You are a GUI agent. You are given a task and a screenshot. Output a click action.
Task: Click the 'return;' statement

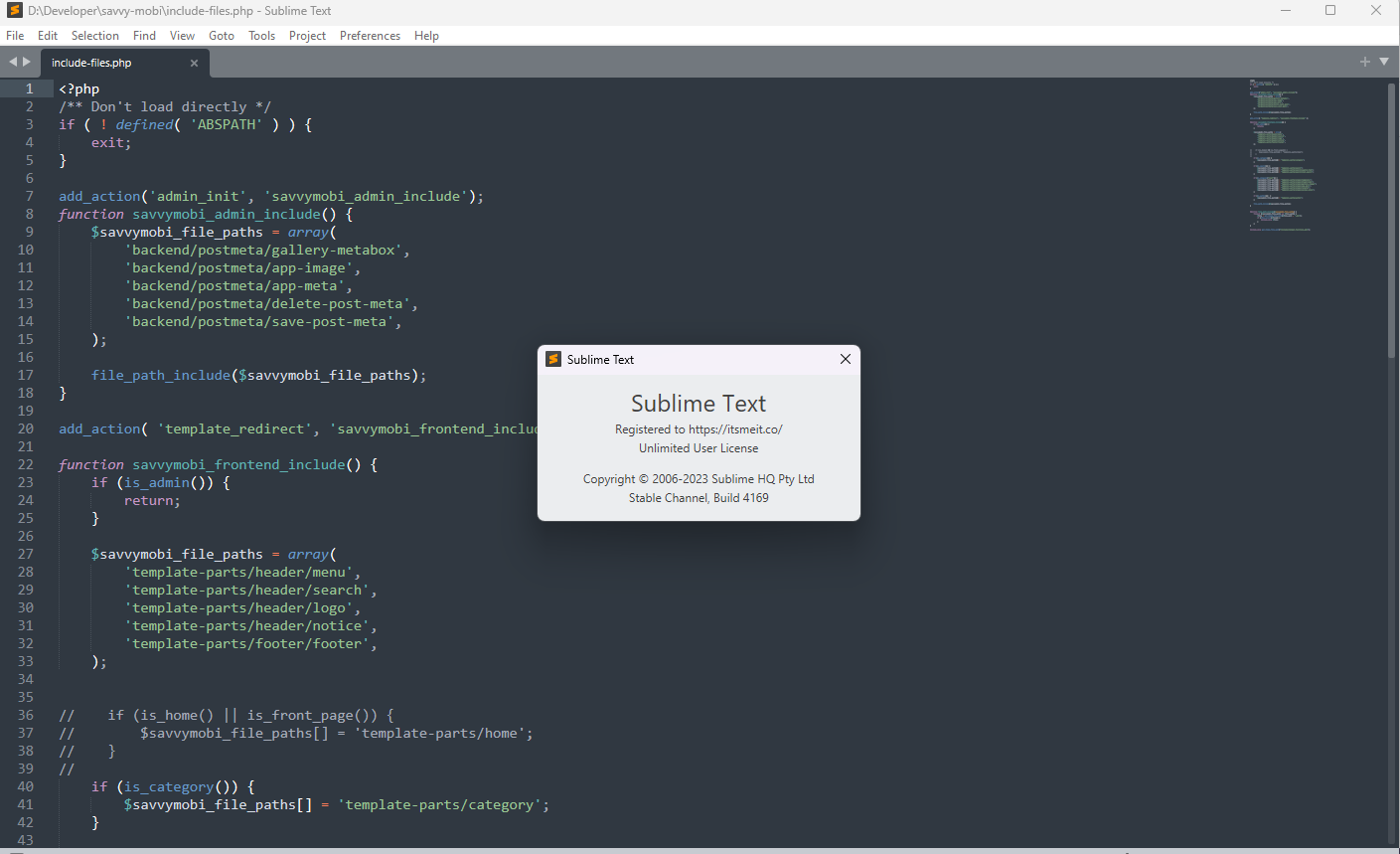click(x=153, y=500)
